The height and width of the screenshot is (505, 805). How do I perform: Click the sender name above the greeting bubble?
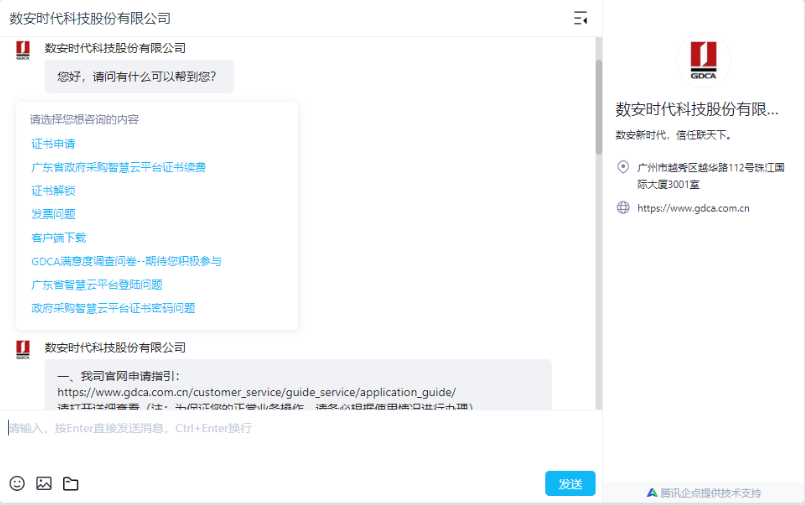pos(115,48)
